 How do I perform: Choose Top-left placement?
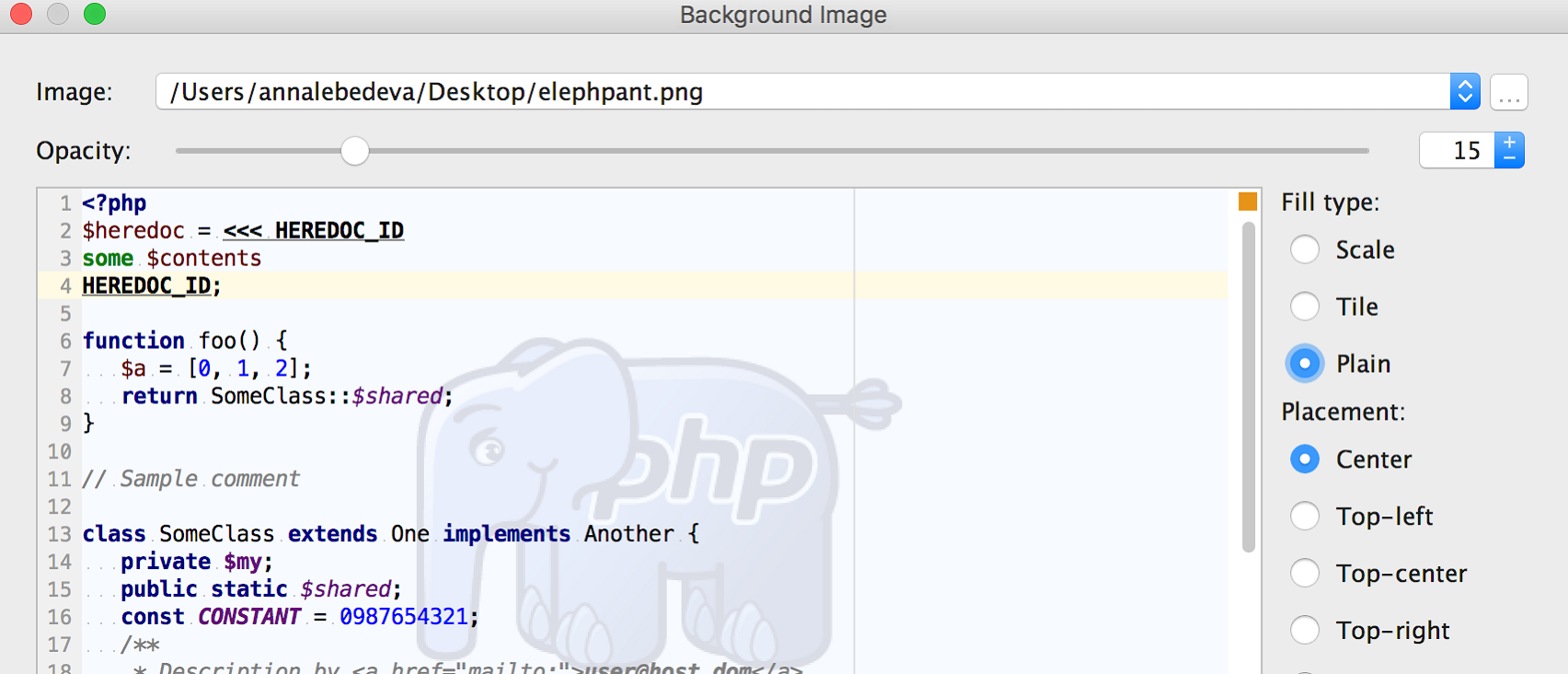tap(1305, 517)
